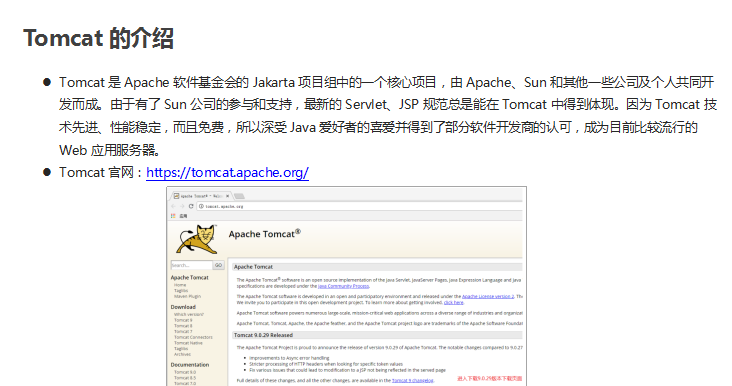Click the reload icon in embedded browser screenshot

point(190,206)
